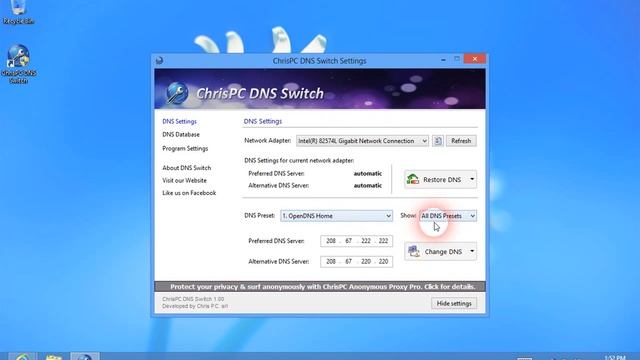Click the app icon in title bar

(159, 61)
